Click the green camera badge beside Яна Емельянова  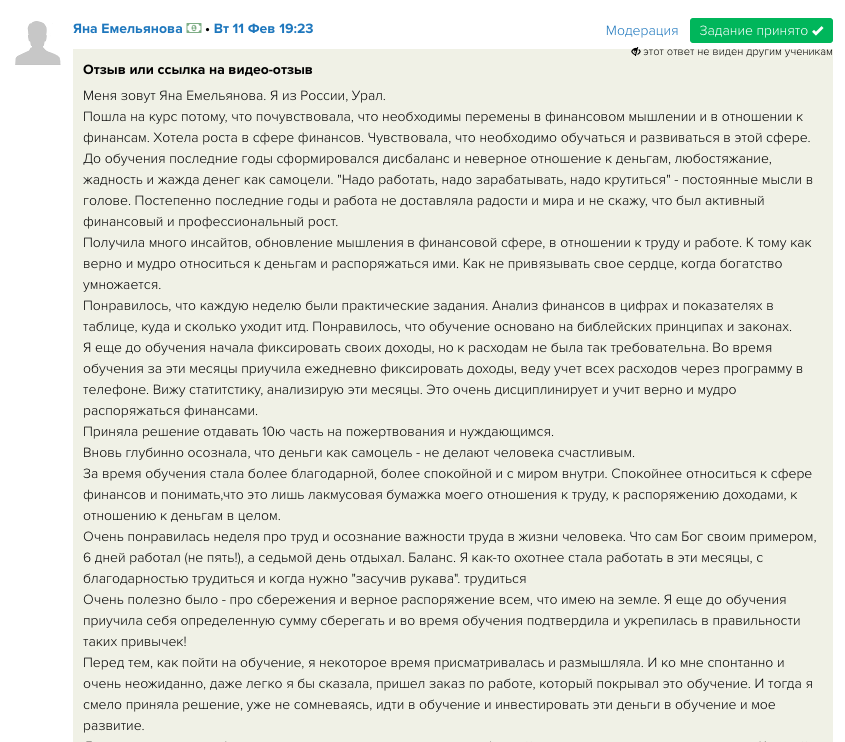coord(194,28)
